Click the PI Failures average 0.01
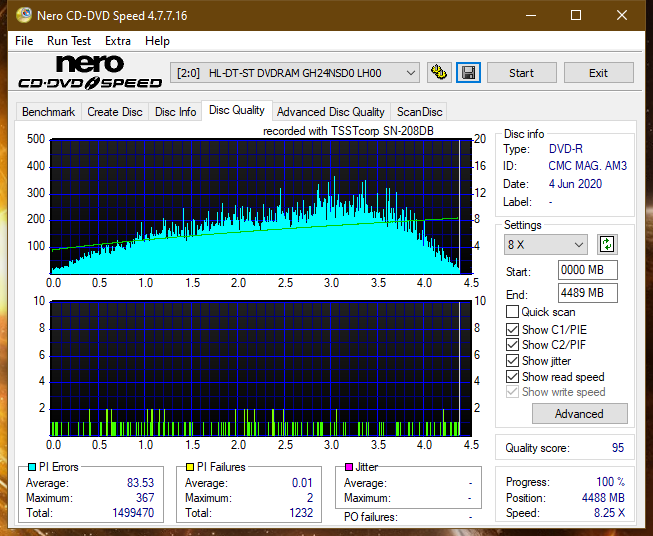This screenshot has height=536, width=653. tap(302, 483)
